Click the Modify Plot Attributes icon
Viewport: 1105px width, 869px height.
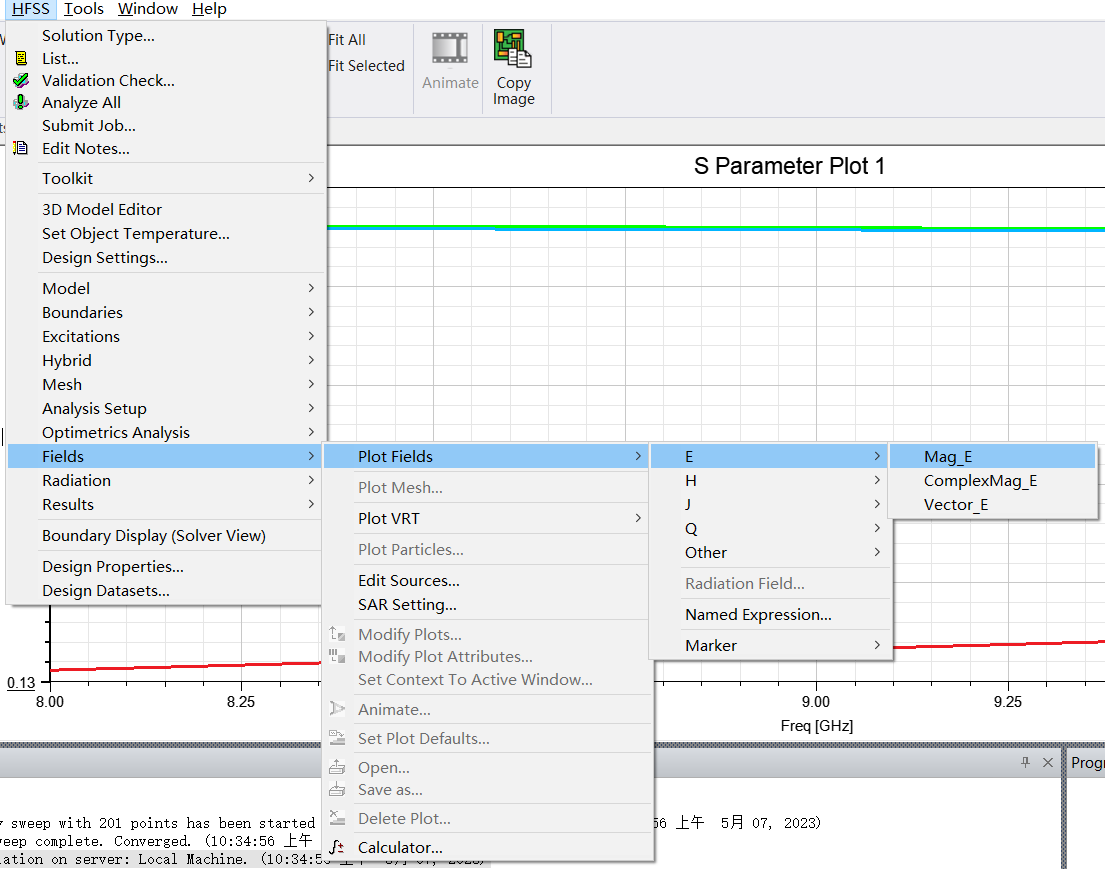pos(338,656)
